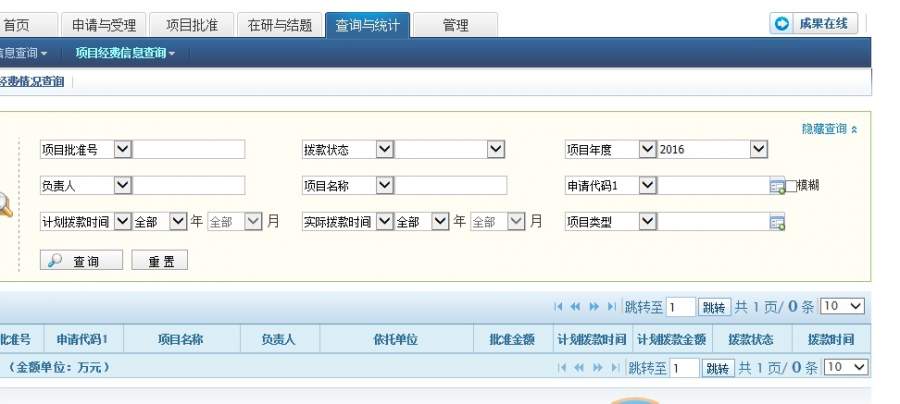Image resolution: width=900 pixels, height=404 pixels.
Task: Go to previous page in lower pager
Action: point(579,367)
